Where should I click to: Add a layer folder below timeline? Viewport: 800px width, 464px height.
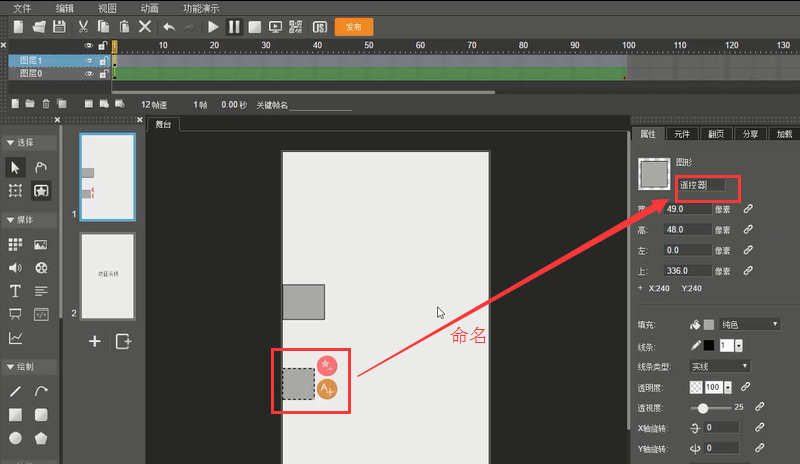(x=30, y=104)
